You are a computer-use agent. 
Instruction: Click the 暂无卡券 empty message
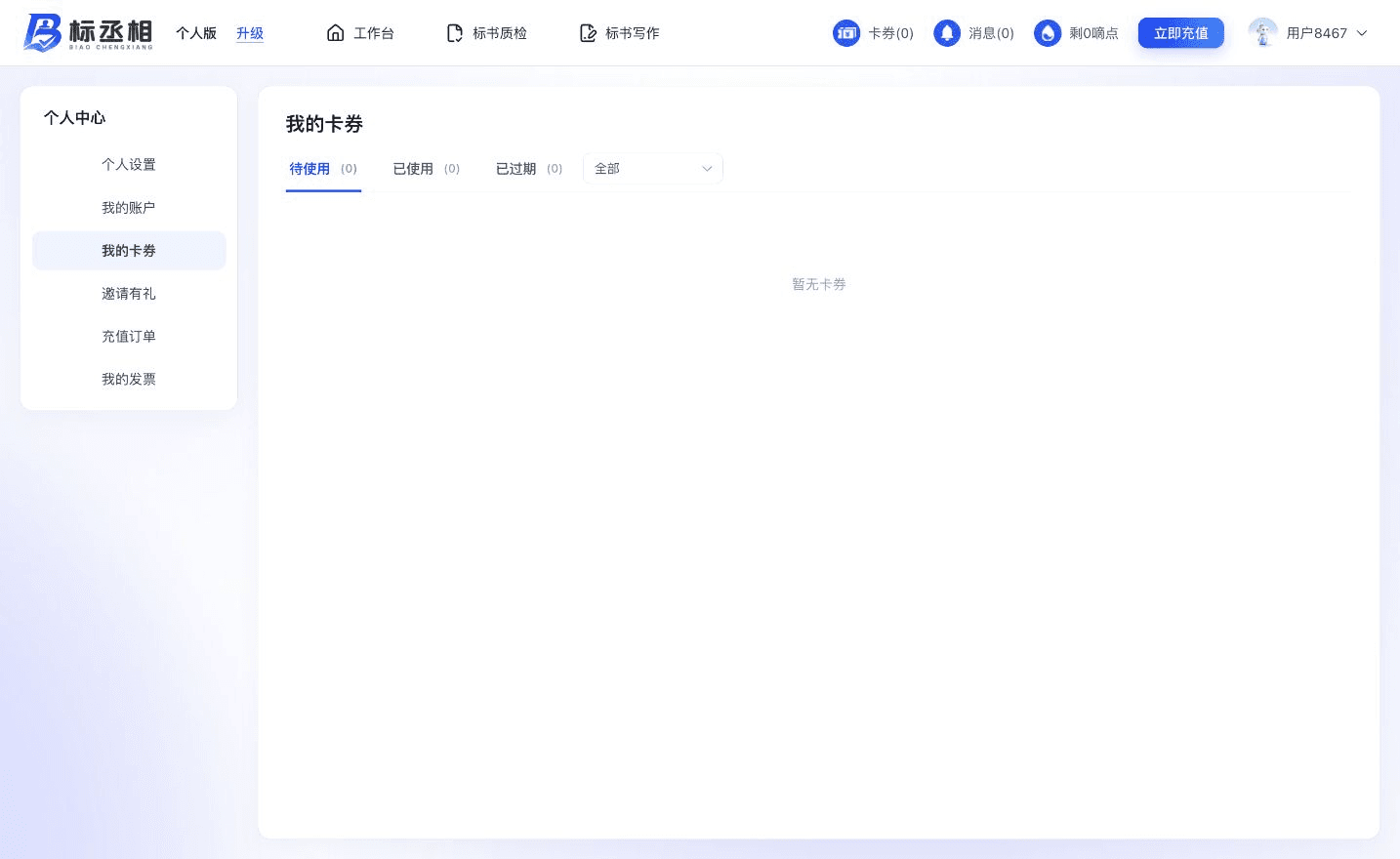(819, 284)
